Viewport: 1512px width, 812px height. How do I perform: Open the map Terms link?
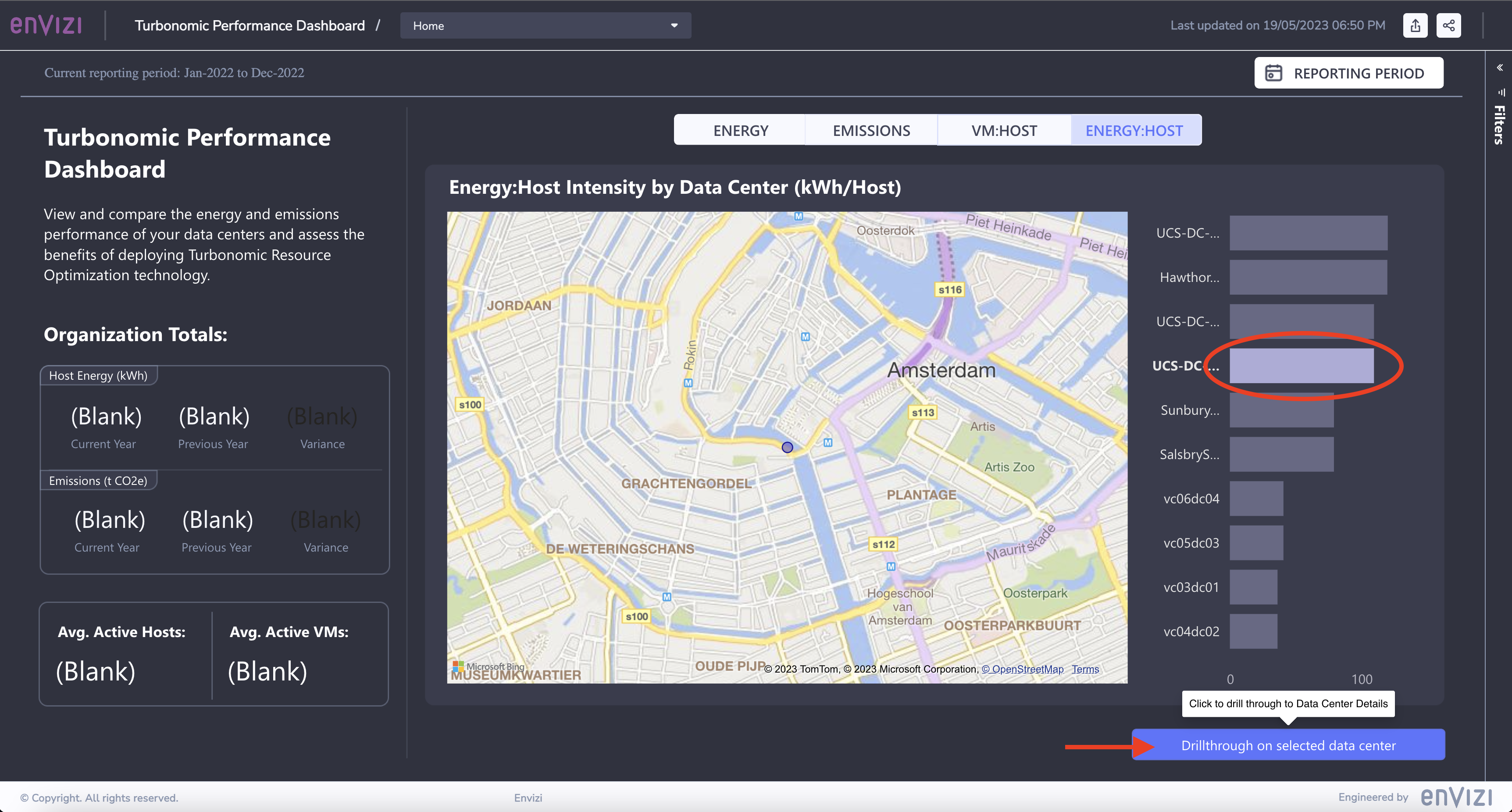pos(1085,669)
